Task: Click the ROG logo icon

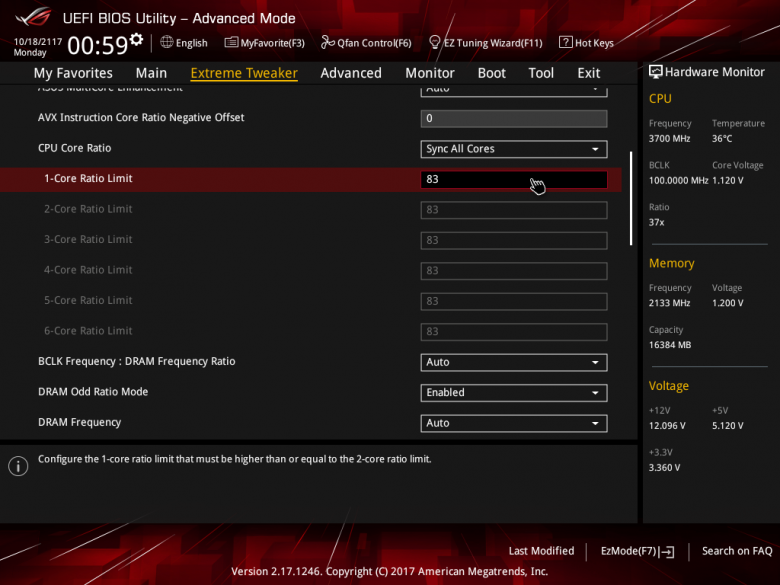Action: (33, 17)
